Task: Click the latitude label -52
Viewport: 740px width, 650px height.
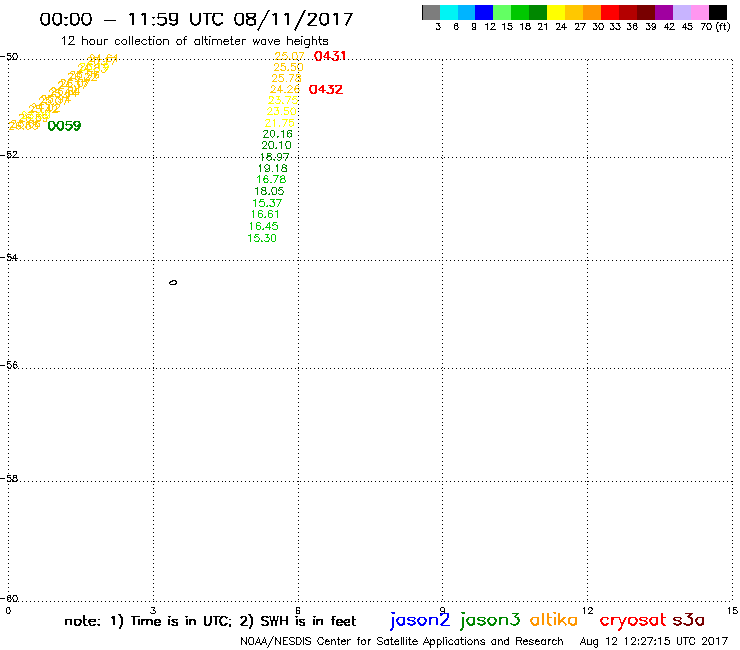Action: 9,155
